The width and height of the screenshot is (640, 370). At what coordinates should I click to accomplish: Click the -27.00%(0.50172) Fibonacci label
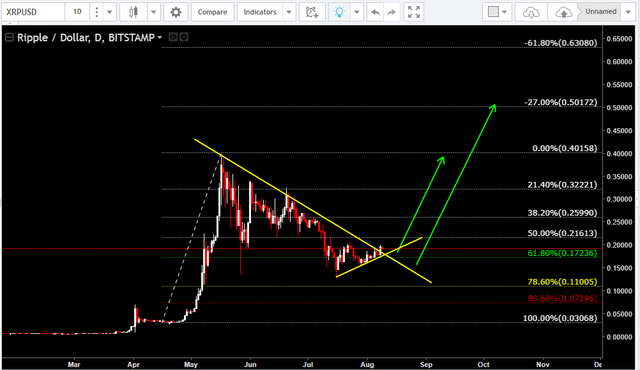tap(560, 102)
